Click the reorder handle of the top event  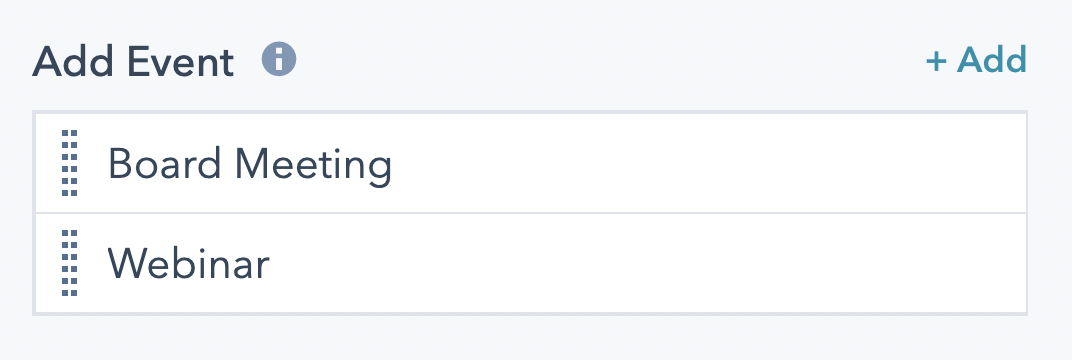70,163
